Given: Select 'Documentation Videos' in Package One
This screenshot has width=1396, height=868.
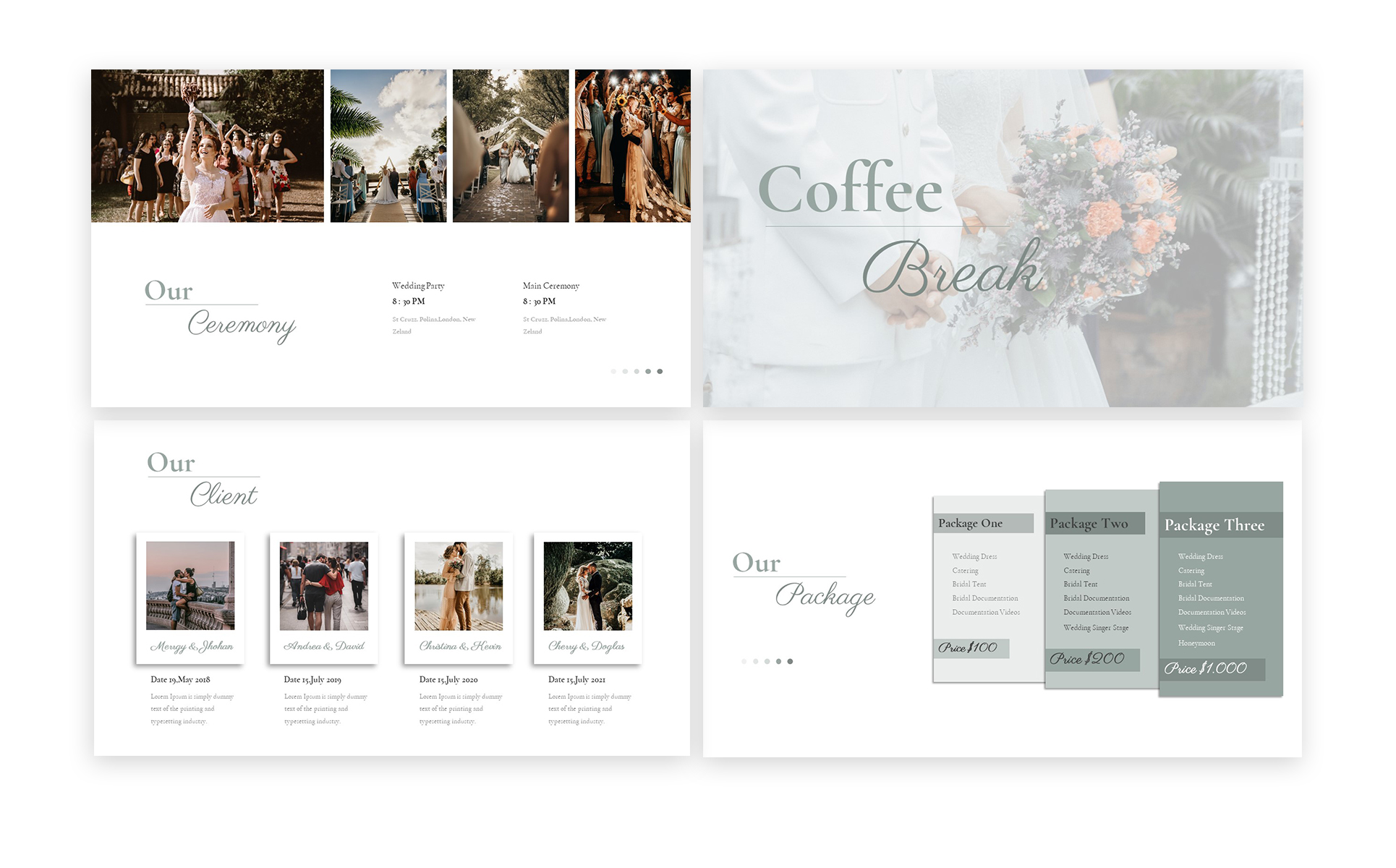Looking at the screenshot, I should 986,612.
